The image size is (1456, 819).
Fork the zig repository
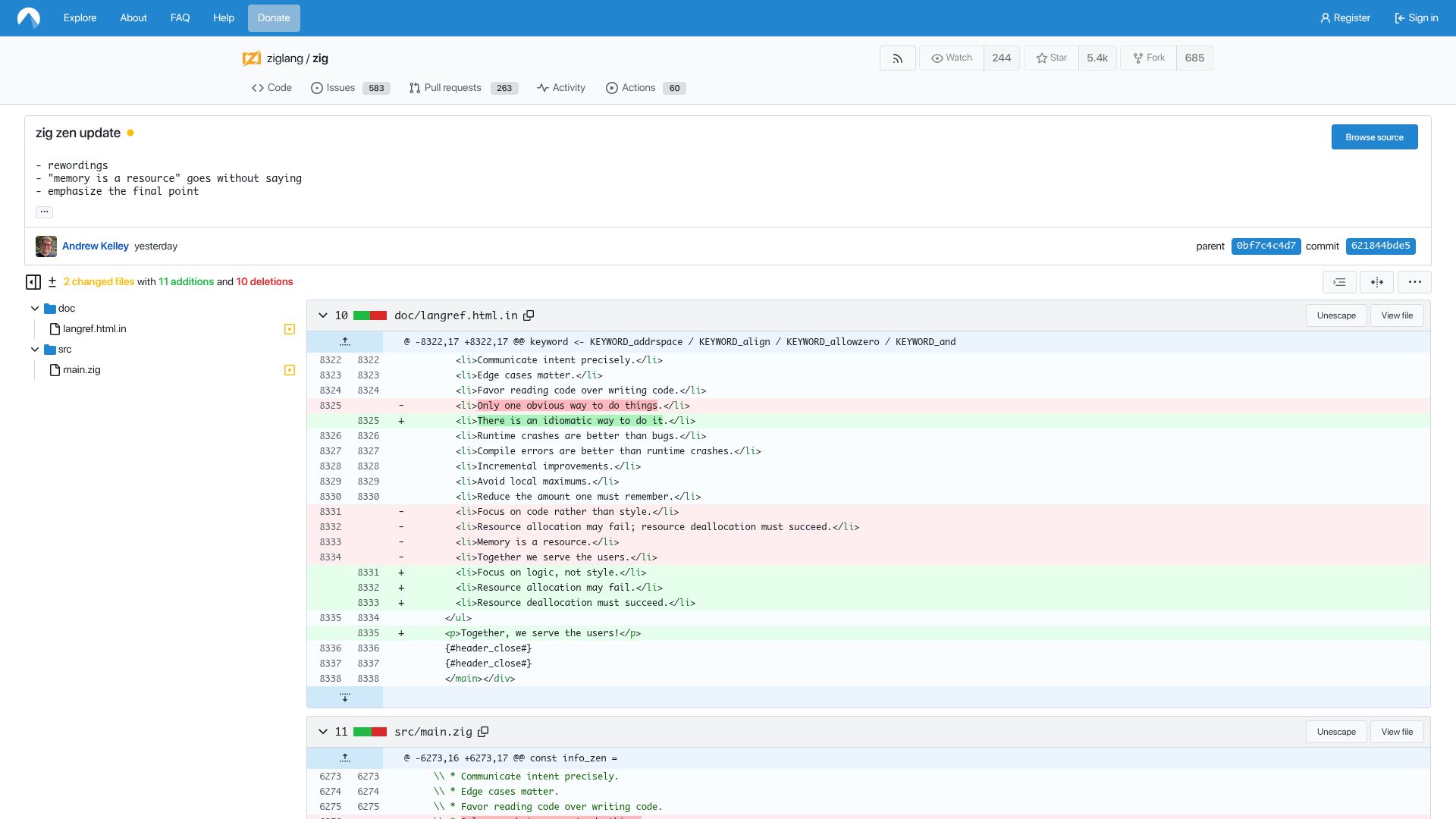[1148, 58]
